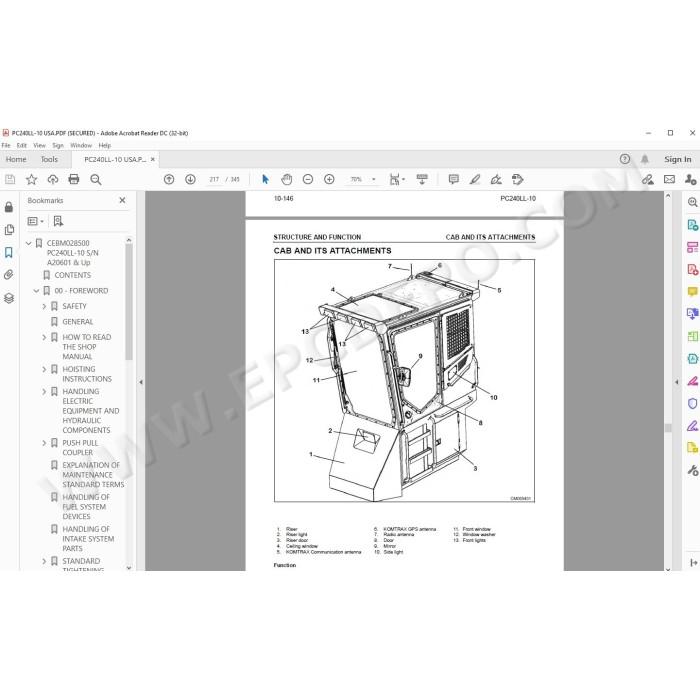Expand PUSH PULL COUPLER bookmark

click(44, 443)
